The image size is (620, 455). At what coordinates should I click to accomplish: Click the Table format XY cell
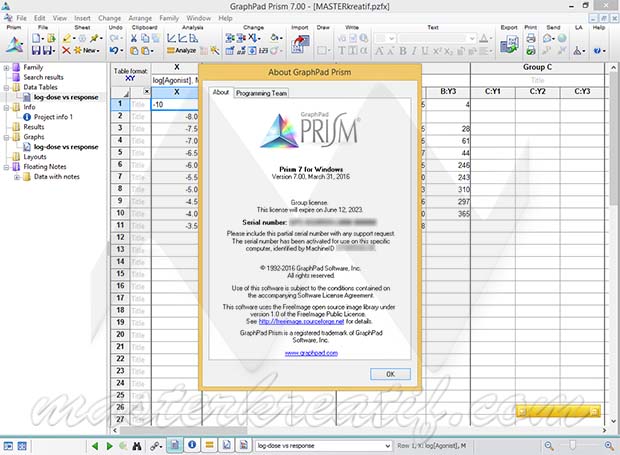pos(130,74)
